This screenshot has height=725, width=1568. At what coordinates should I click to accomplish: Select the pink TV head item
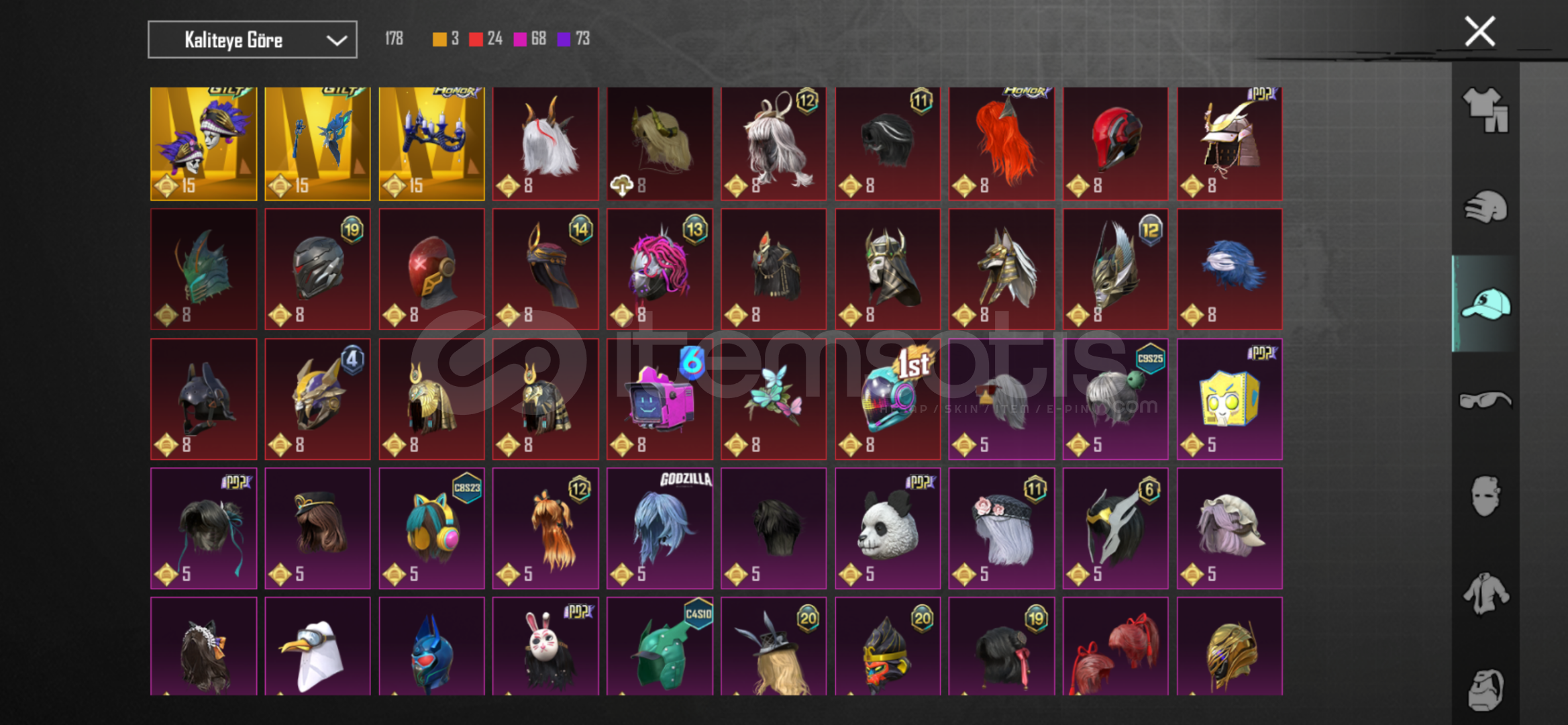coord(660,399)
